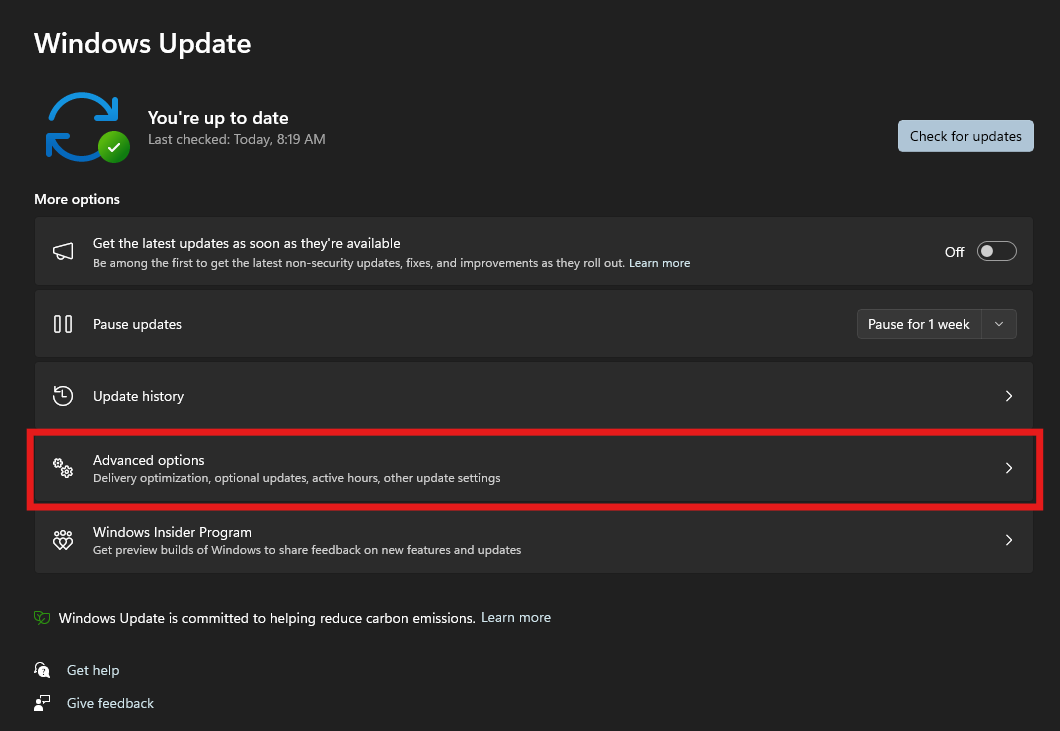Open the Give feedback link

(x=110, y=703)
